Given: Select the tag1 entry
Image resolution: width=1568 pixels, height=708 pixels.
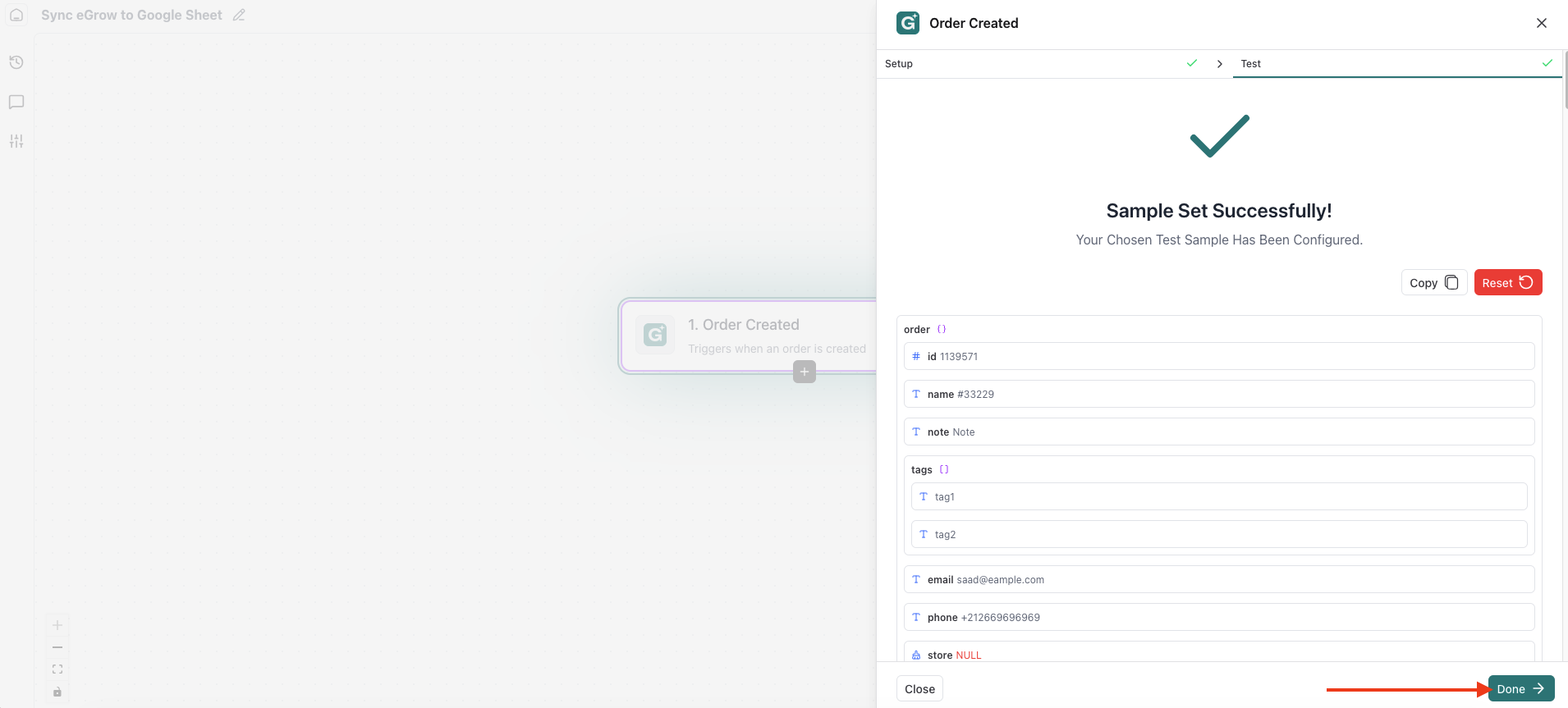Looking at the screenshot, I should click(x=1219, y=497).
